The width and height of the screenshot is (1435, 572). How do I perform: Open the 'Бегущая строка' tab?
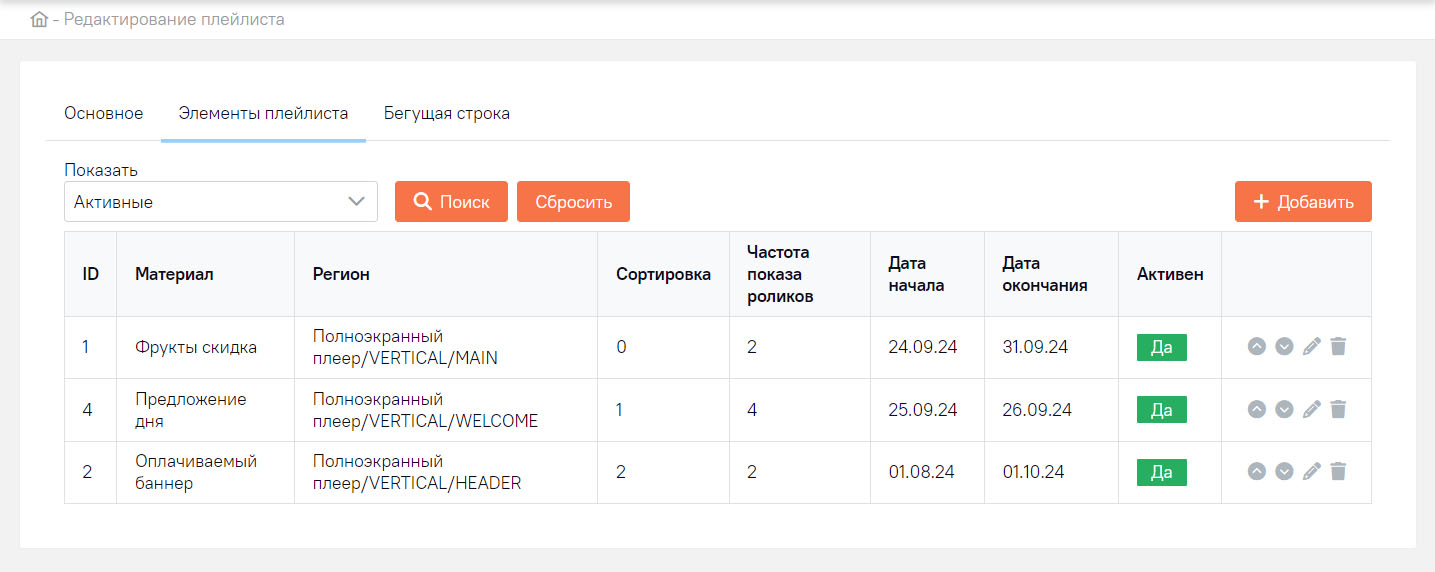[447, 114]
